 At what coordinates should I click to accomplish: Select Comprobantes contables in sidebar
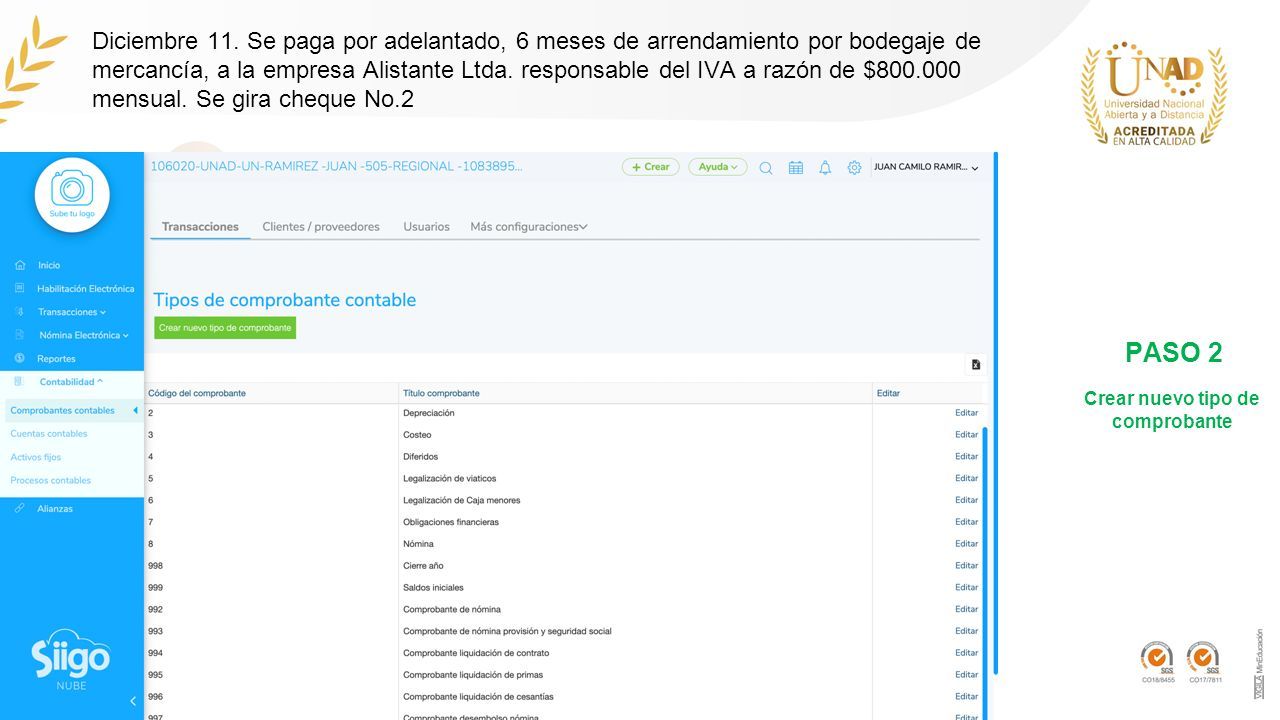[62, 410]
